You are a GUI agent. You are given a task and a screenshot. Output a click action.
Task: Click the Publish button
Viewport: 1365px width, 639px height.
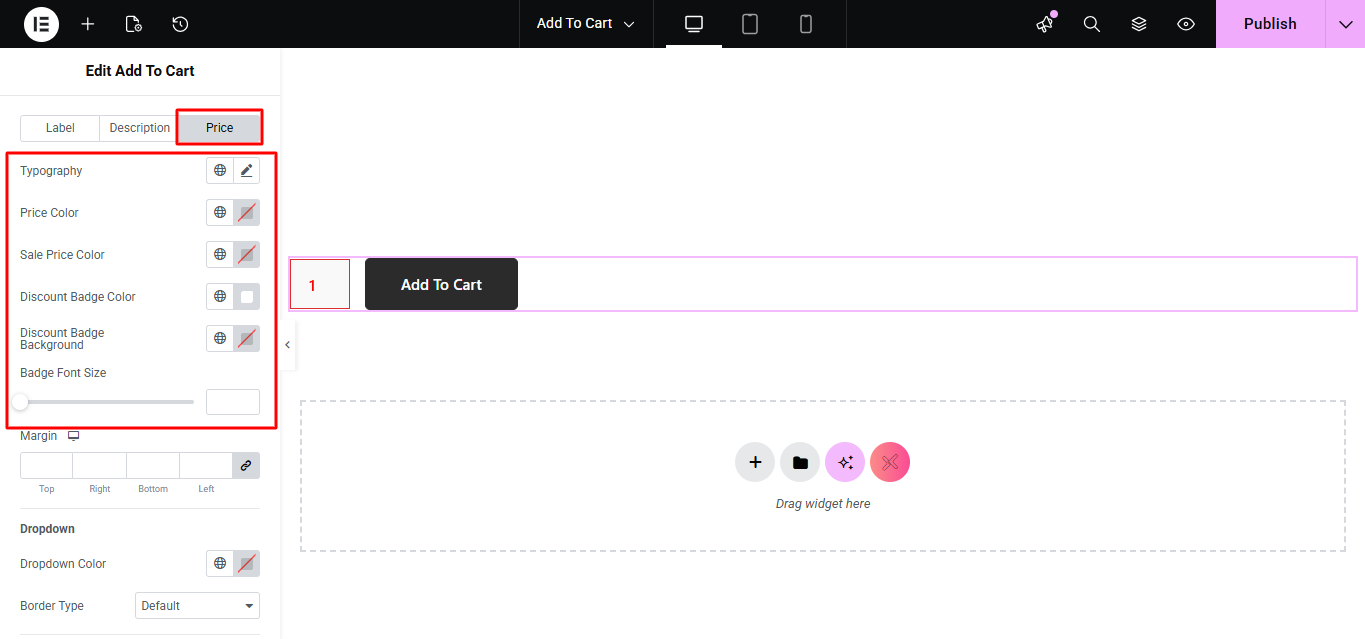[1270, 24]
